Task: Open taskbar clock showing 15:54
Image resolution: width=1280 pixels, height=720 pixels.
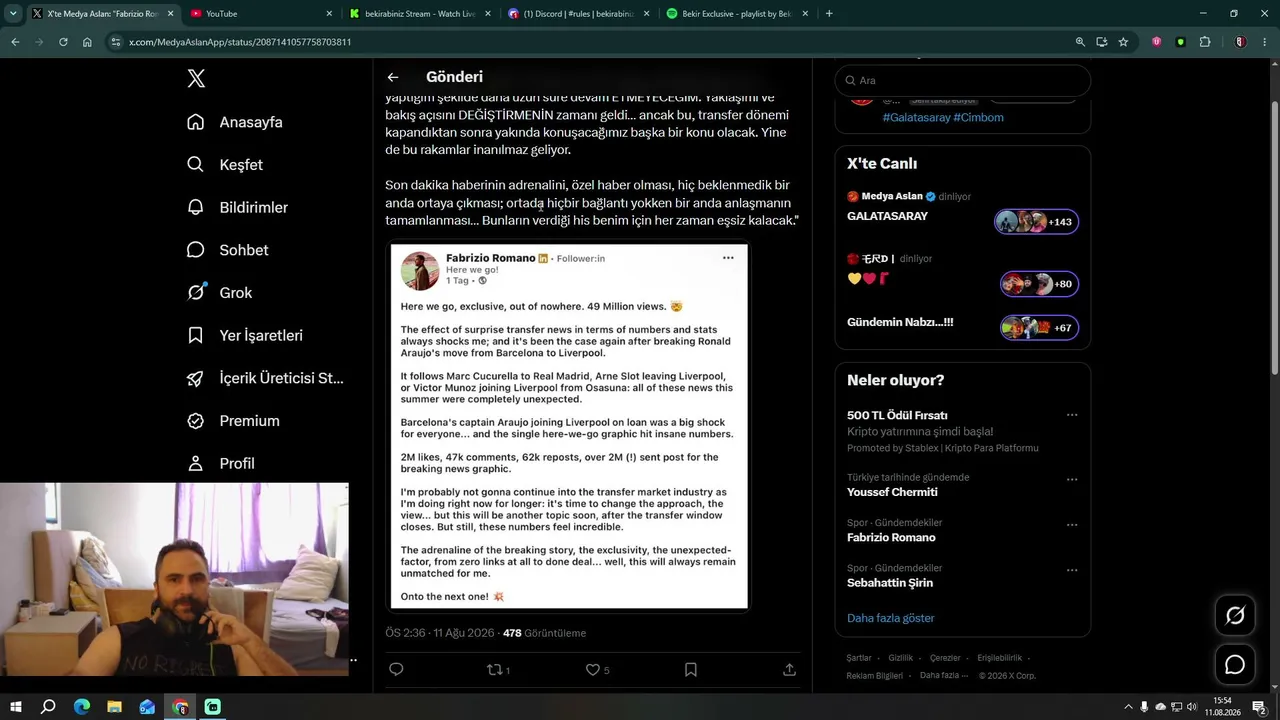Action: (x=1222, y=707)
